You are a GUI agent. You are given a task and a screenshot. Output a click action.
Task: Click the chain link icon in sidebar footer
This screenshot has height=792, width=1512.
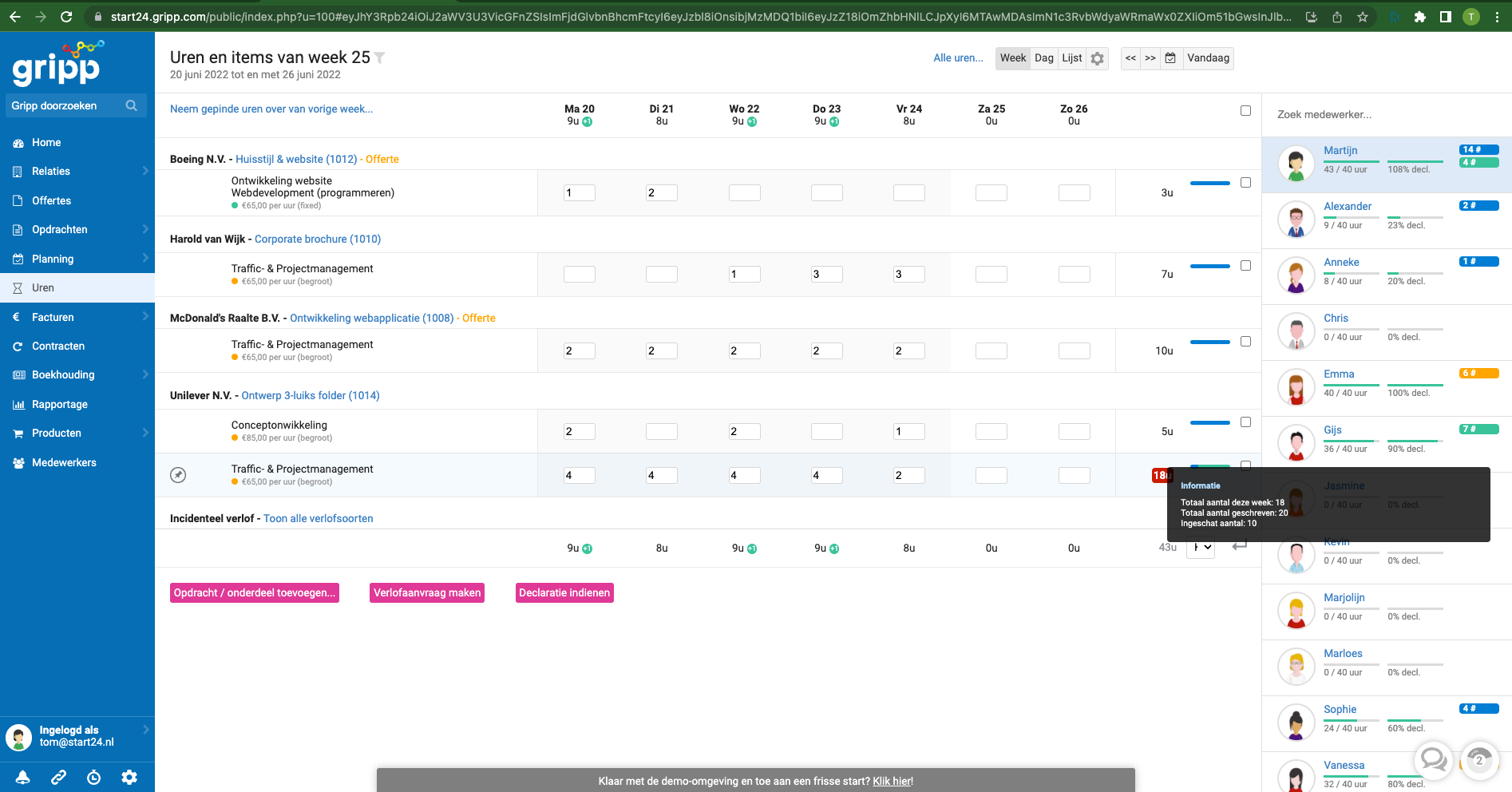tap(58, 777)
